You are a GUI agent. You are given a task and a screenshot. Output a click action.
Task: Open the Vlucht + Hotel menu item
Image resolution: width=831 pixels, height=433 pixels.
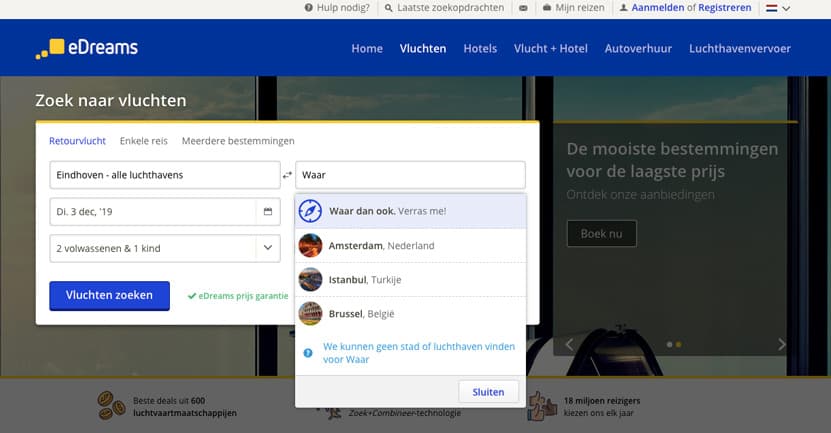pos(551,48)
